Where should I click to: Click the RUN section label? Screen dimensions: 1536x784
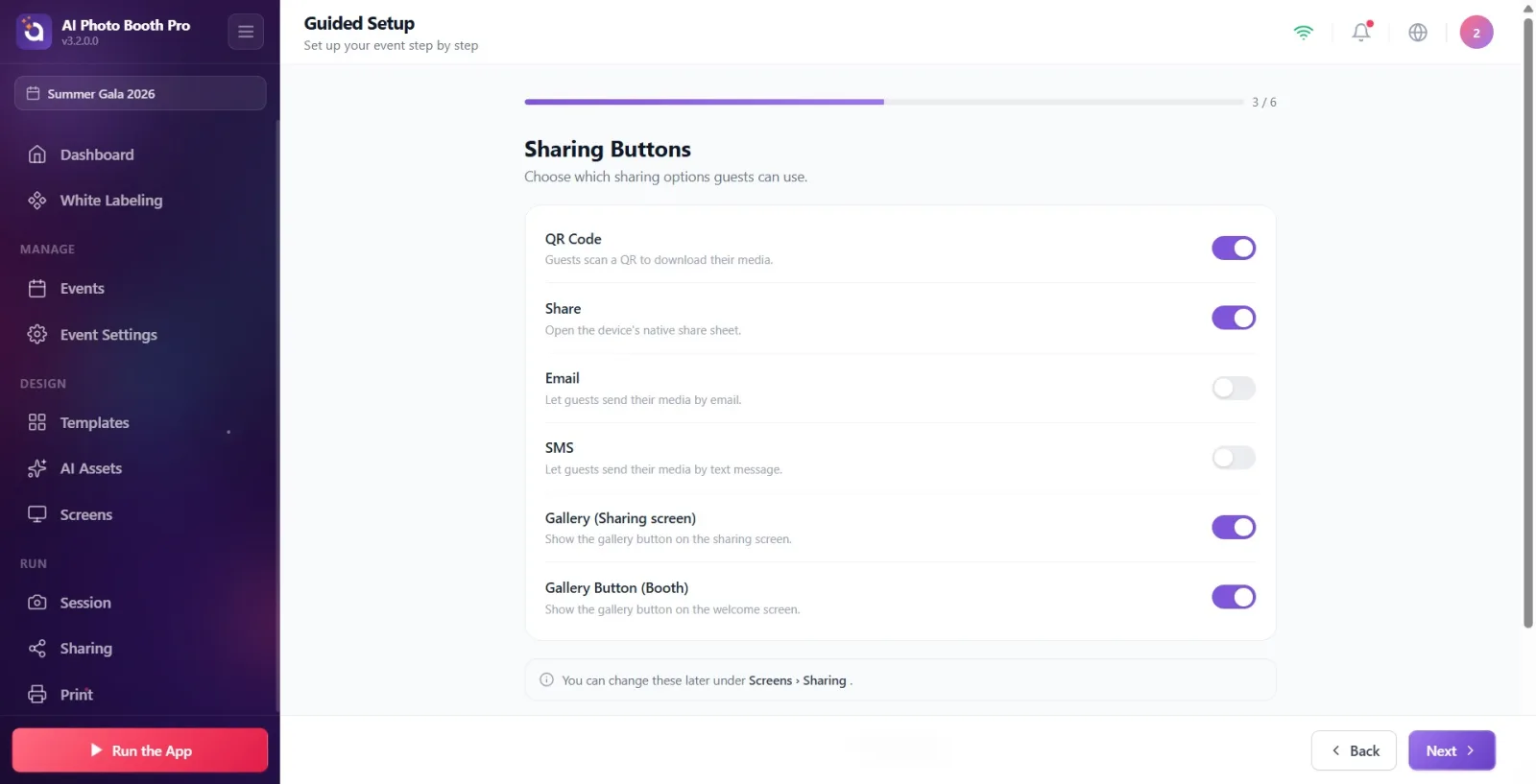(34, 564)
